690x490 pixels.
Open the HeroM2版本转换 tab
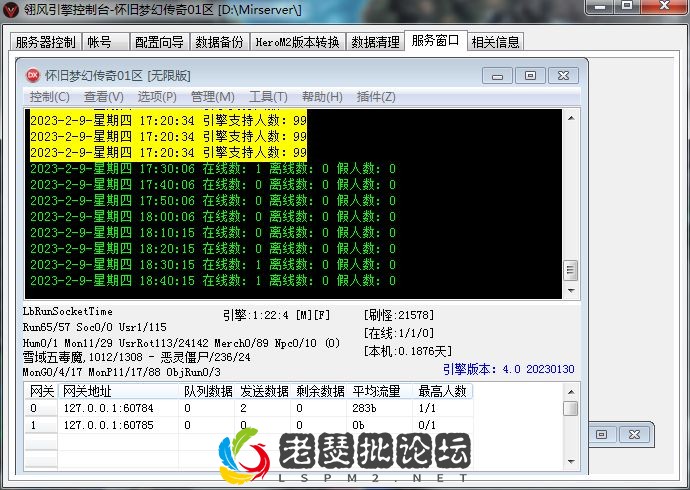tap(297, 42)
